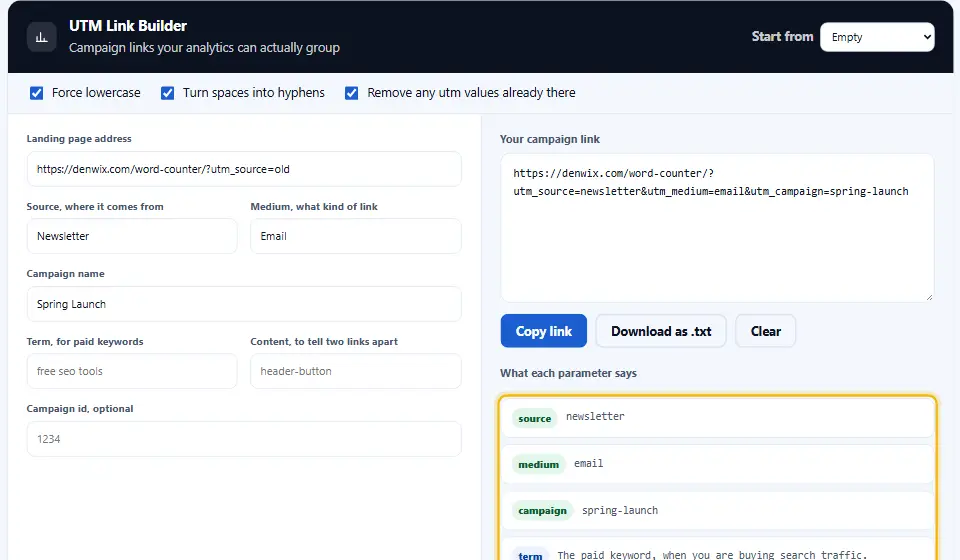Image resolution: width=960 pixels, height=560 pixels.
Task: Click the source parameter tag
Action: point(534,419)
